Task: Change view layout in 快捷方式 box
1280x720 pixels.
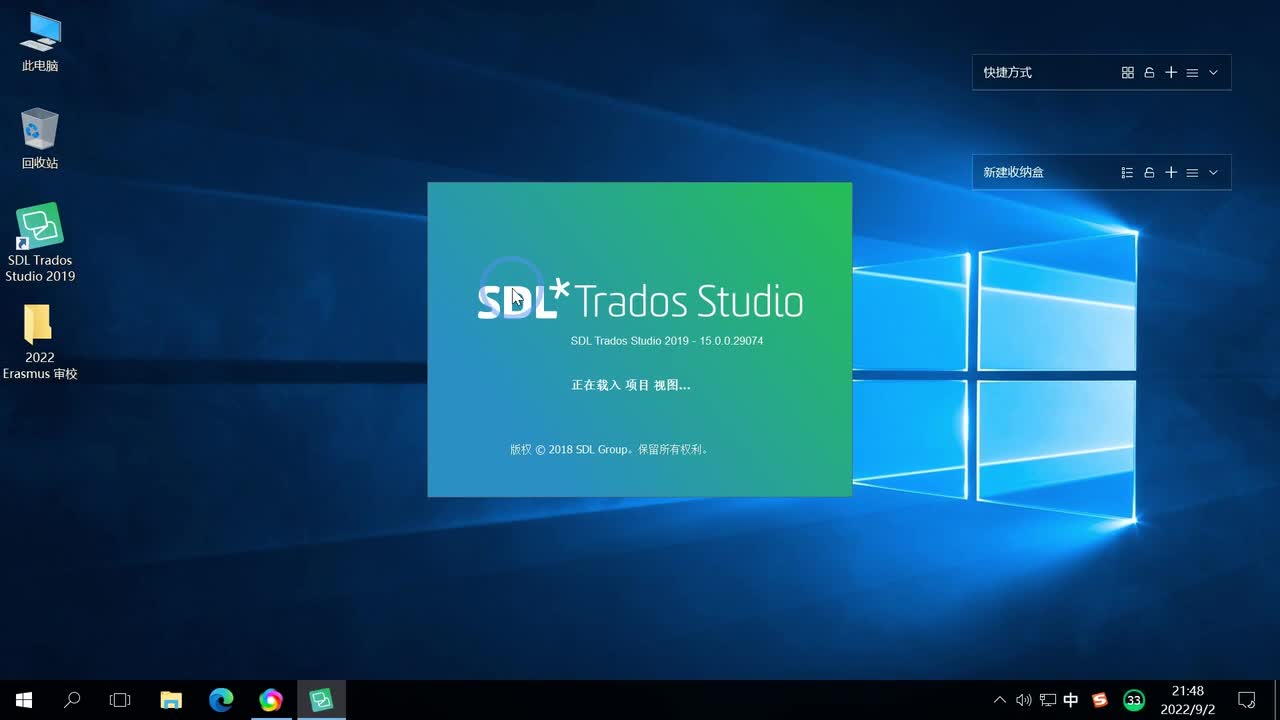Action: 1128,73
